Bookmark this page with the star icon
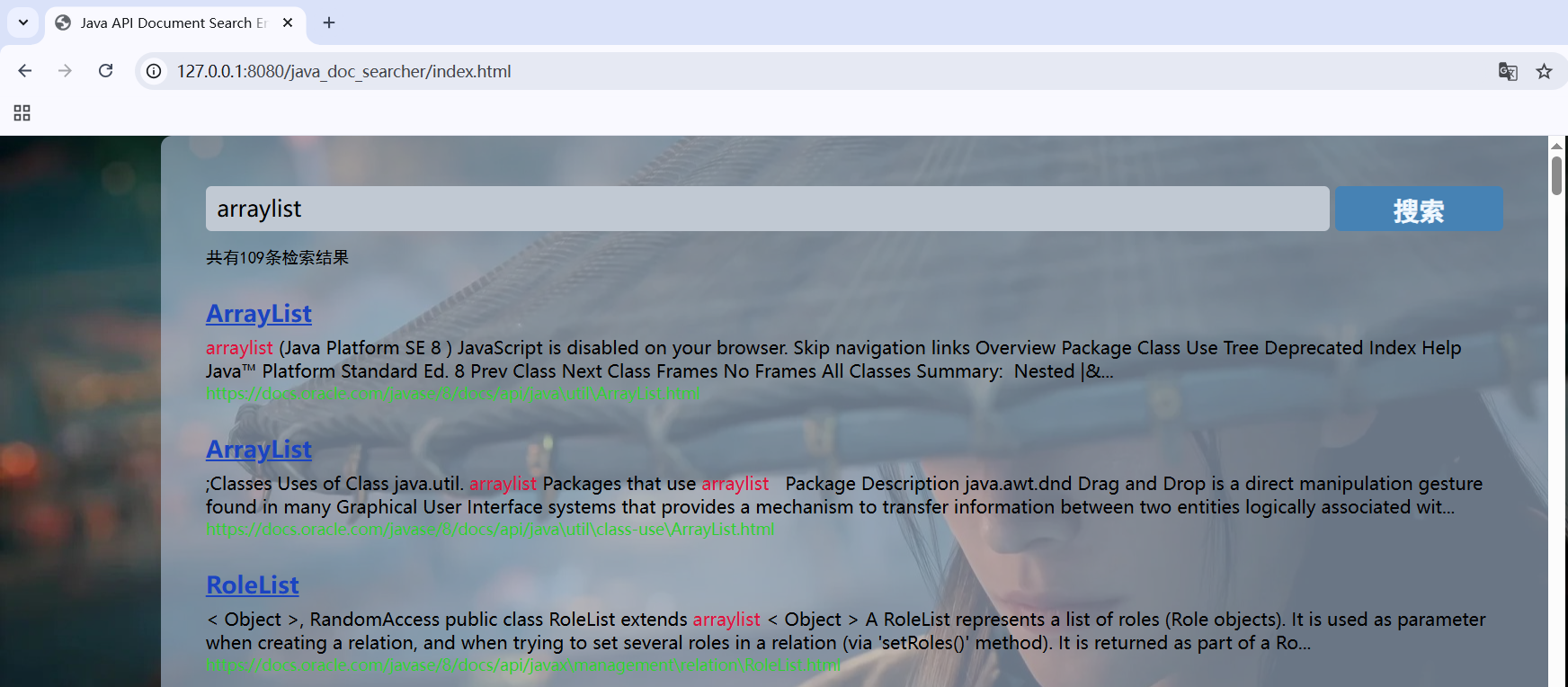Screen dimensions: 1568x687 [x=1544, y=71]
